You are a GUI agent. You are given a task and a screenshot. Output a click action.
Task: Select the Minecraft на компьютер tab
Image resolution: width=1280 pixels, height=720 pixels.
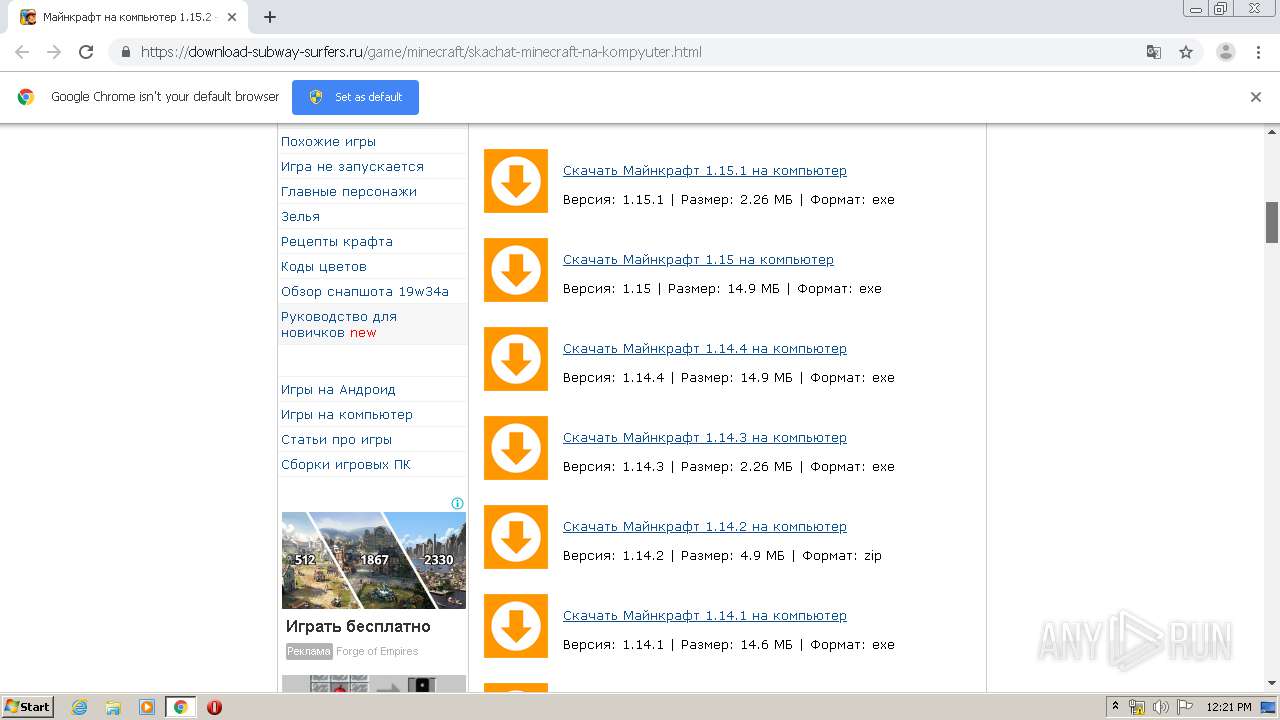point(127,17)
